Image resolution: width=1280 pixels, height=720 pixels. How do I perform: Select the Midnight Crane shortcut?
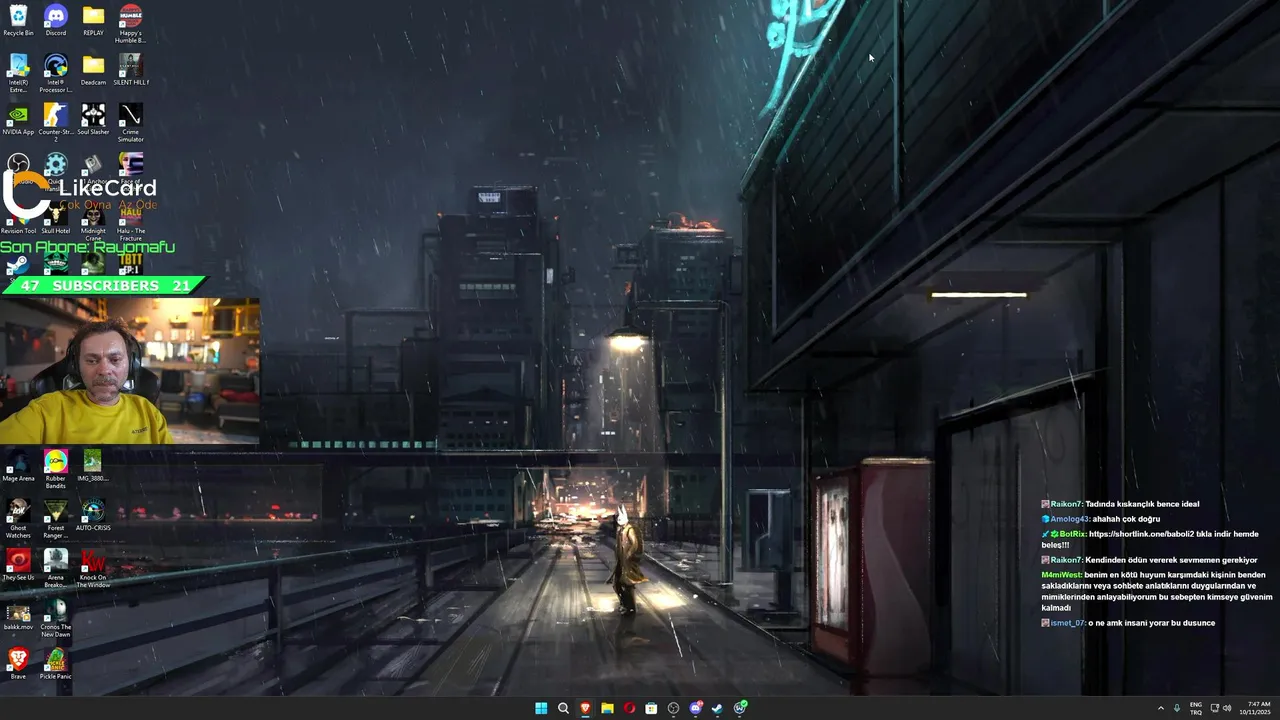(x=93, y=222)
